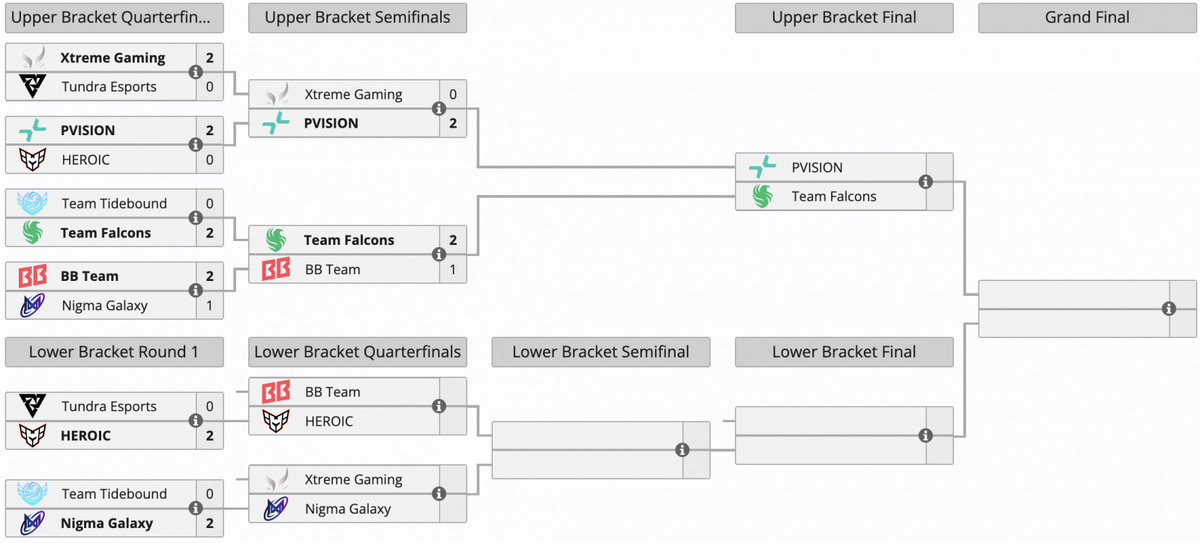This screenshot has width=1200, height=543.
Task: Open info icon for Grand Final match
Action: coord(1169,309)
